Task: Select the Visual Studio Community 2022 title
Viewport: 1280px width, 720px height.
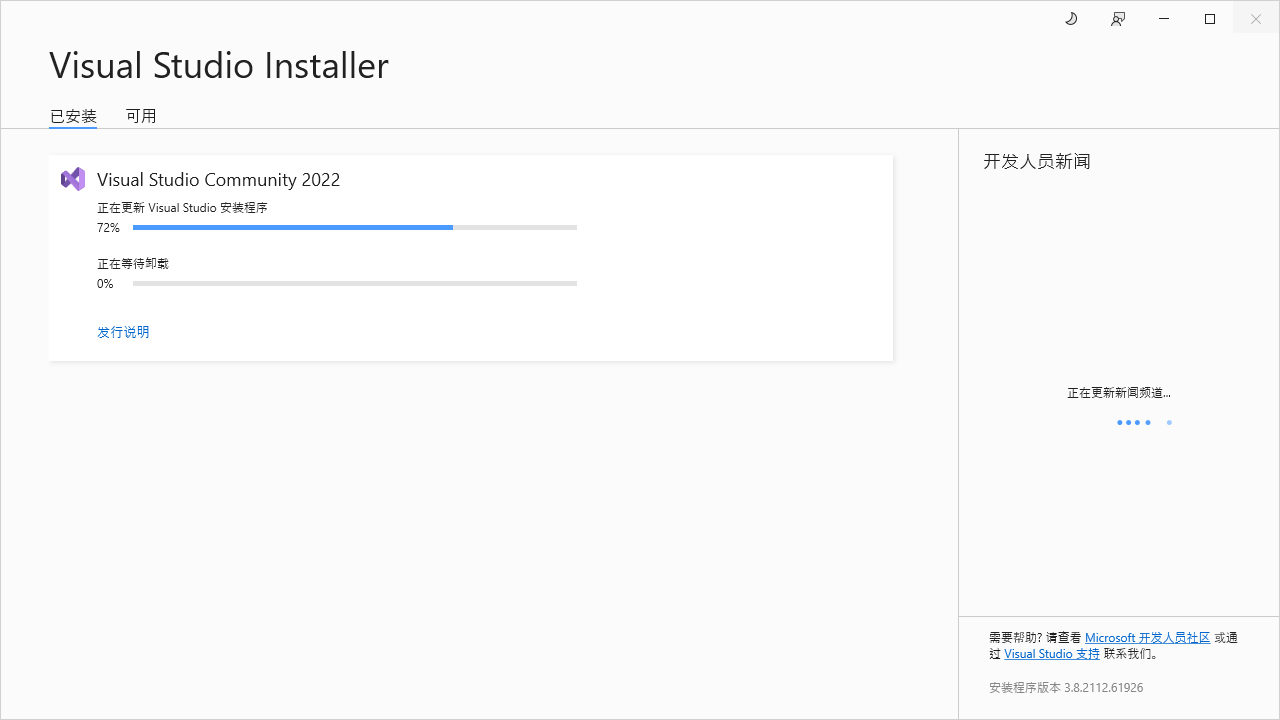Action: pyautogui.click(x=218, y=180)
